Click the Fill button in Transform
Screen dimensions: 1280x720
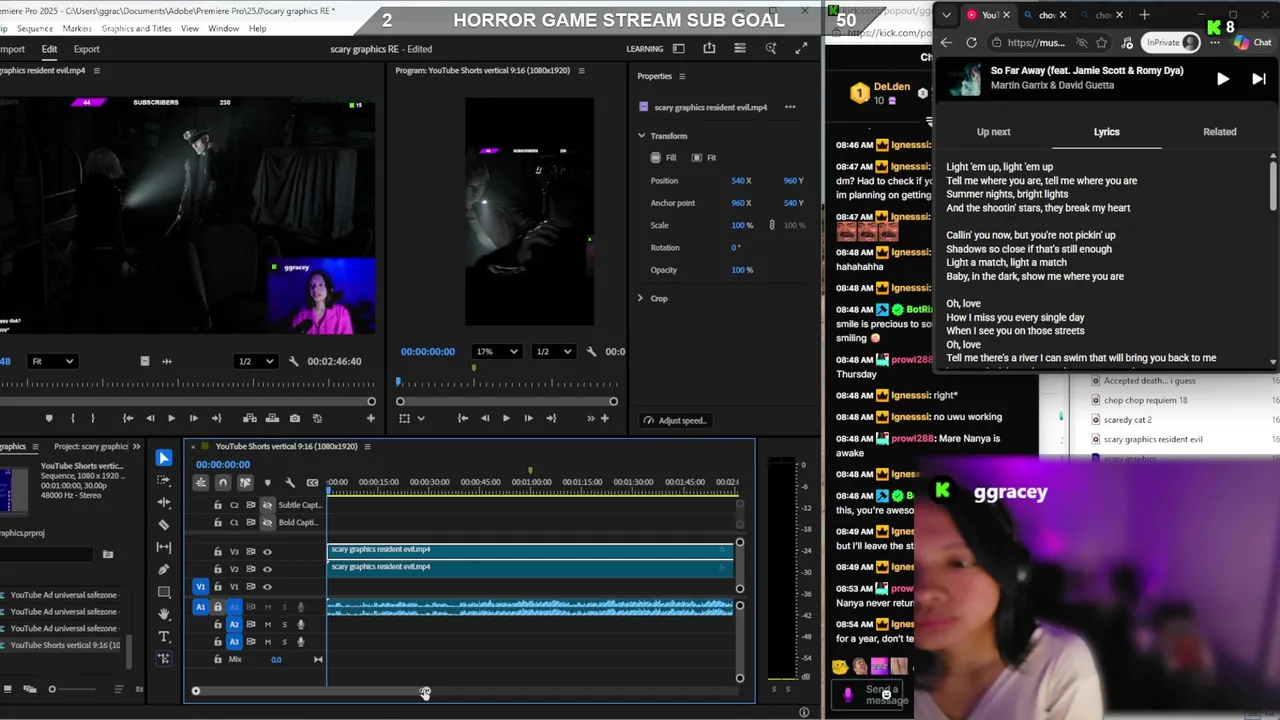[663, 157]
